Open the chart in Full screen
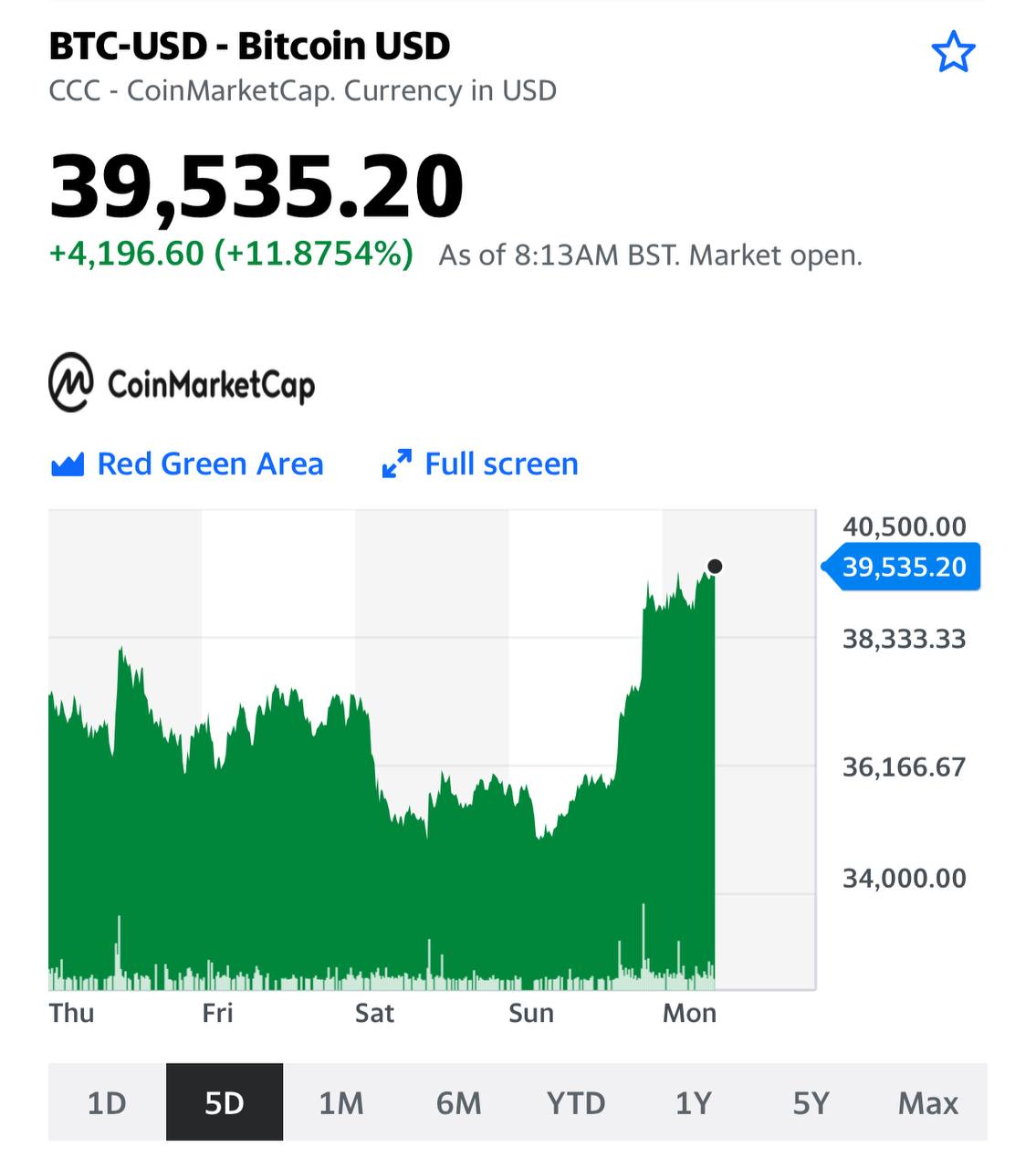This screenshot has width=1036, height=1168. pyautogui.click(x=501, y=464)
